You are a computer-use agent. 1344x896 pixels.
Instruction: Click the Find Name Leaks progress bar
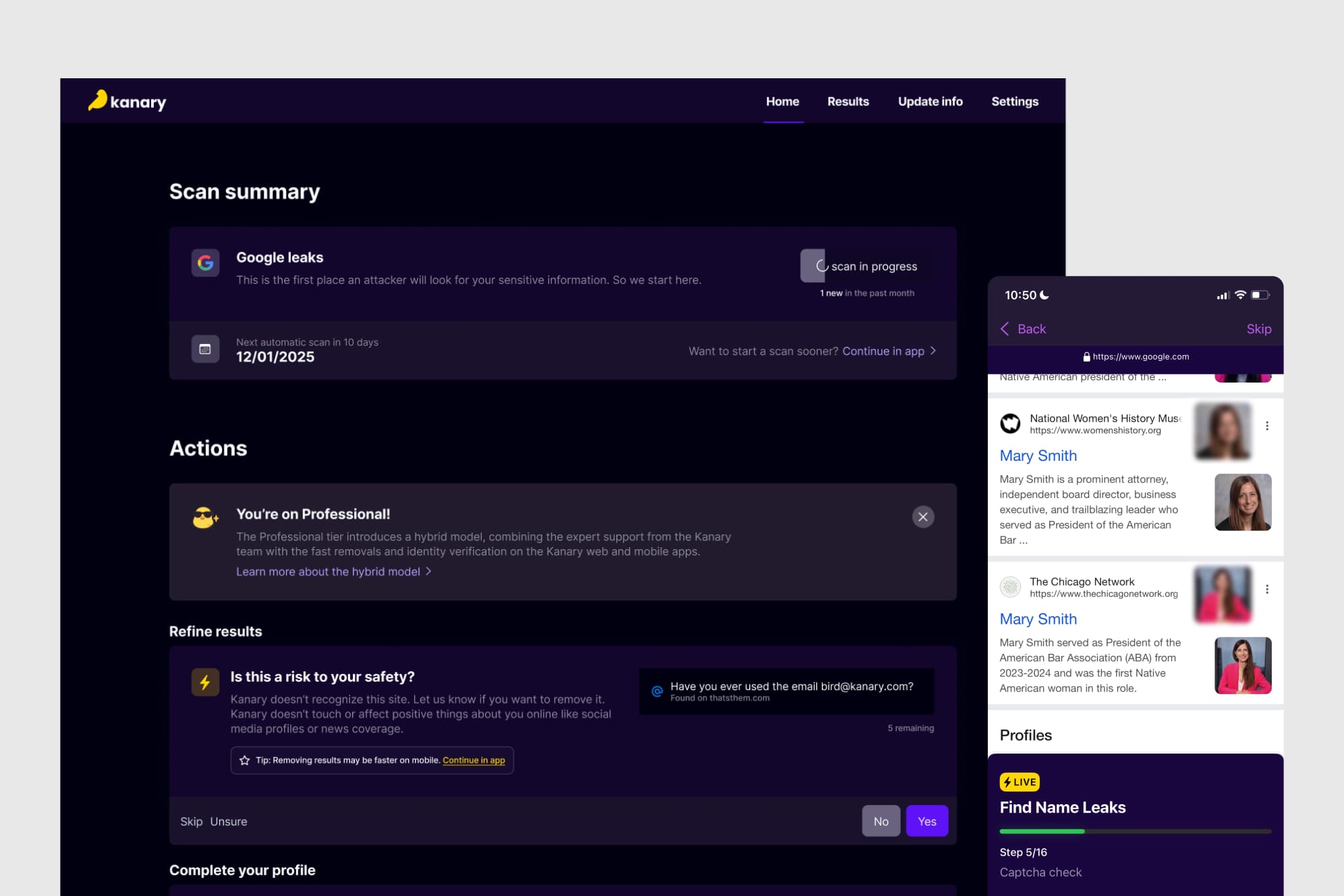click(1136, 832)
